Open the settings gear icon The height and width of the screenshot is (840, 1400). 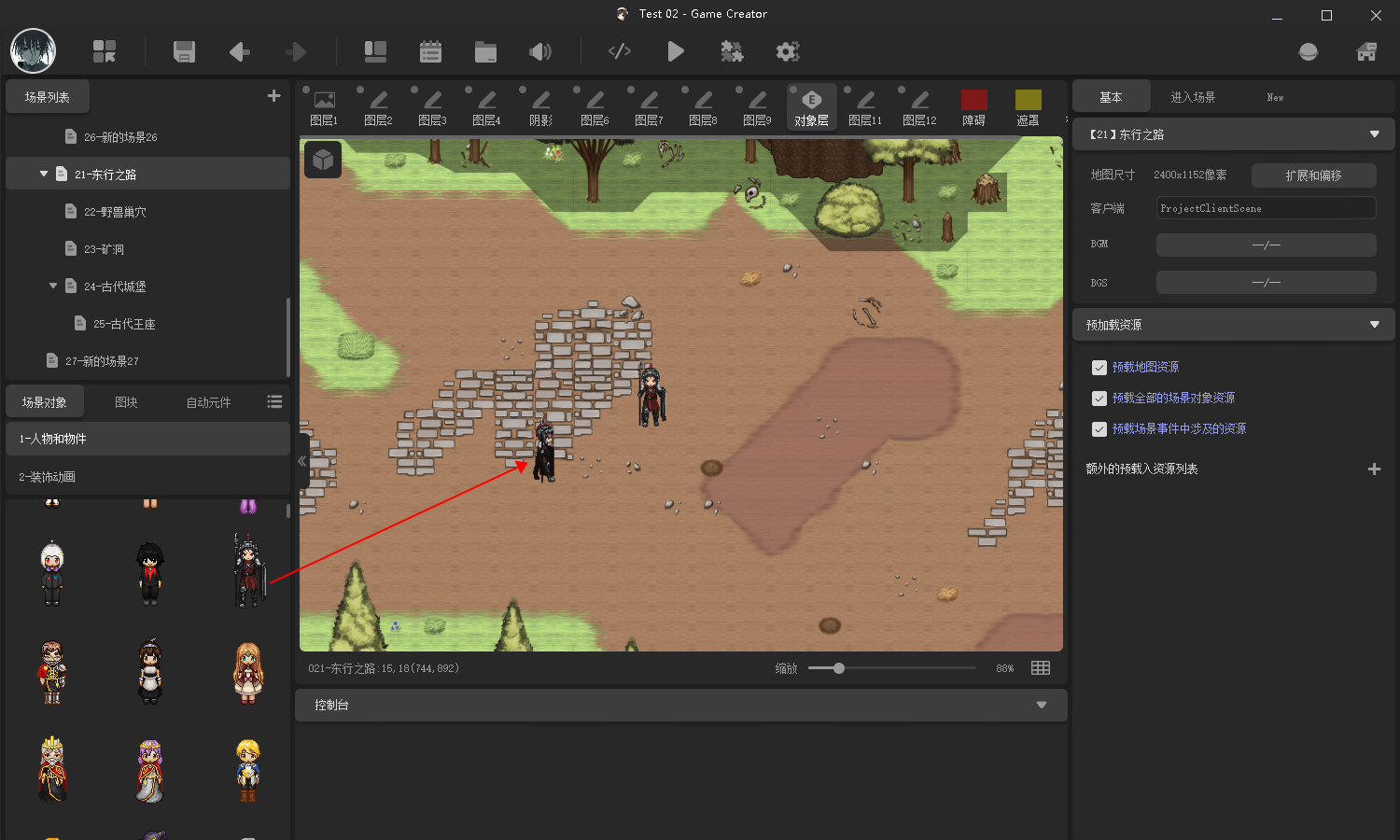(x=788, y=51)
